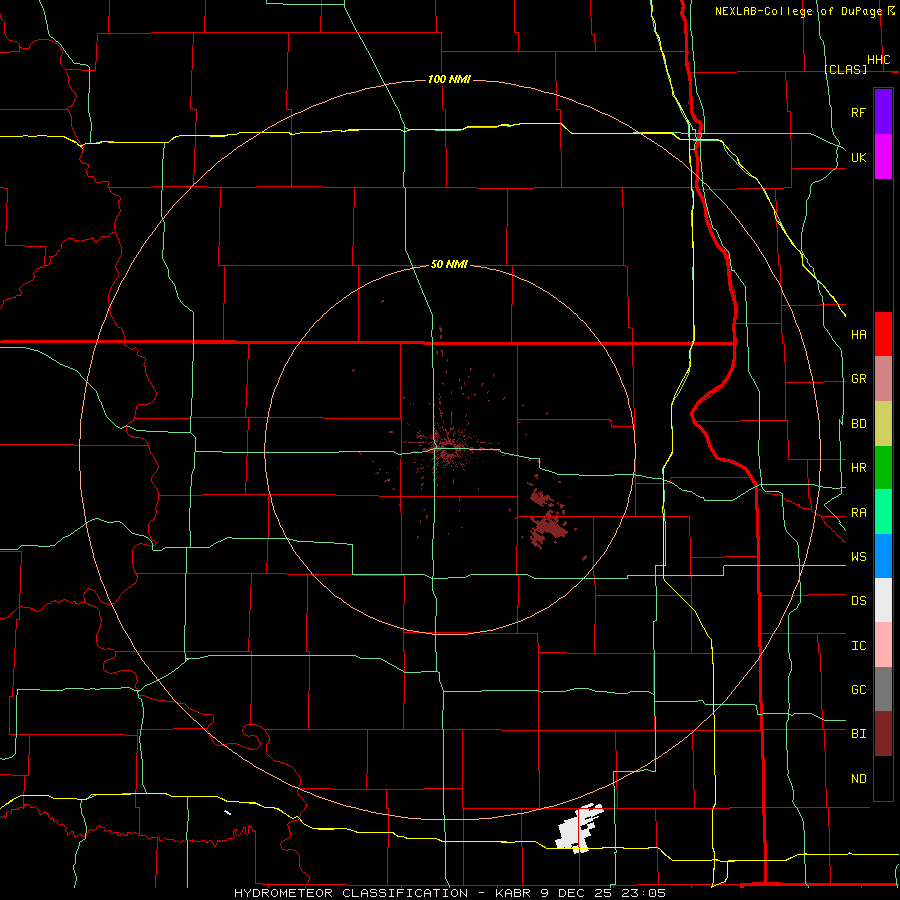Click the HA legend label

(858, 335)
